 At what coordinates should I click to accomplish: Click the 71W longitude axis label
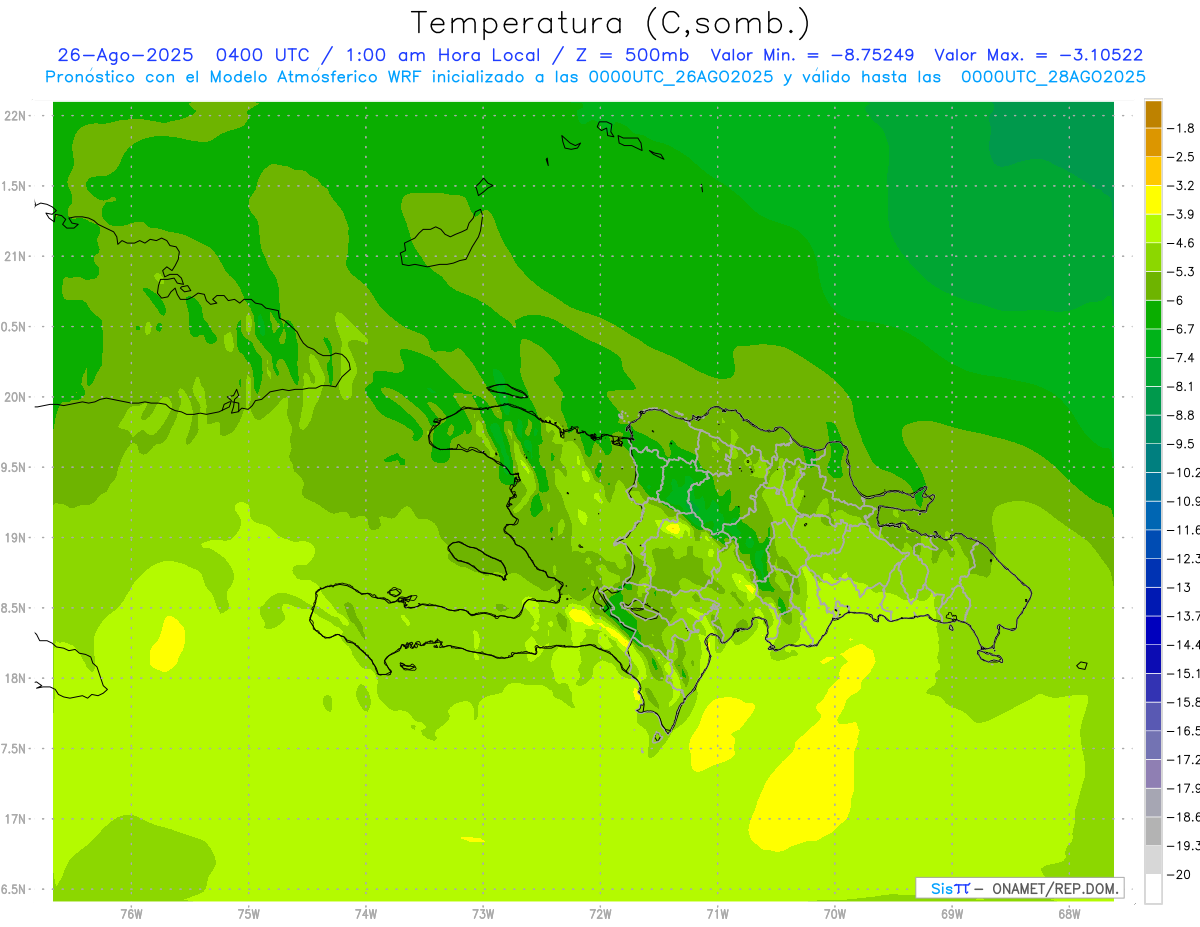(x=717, y=914)
